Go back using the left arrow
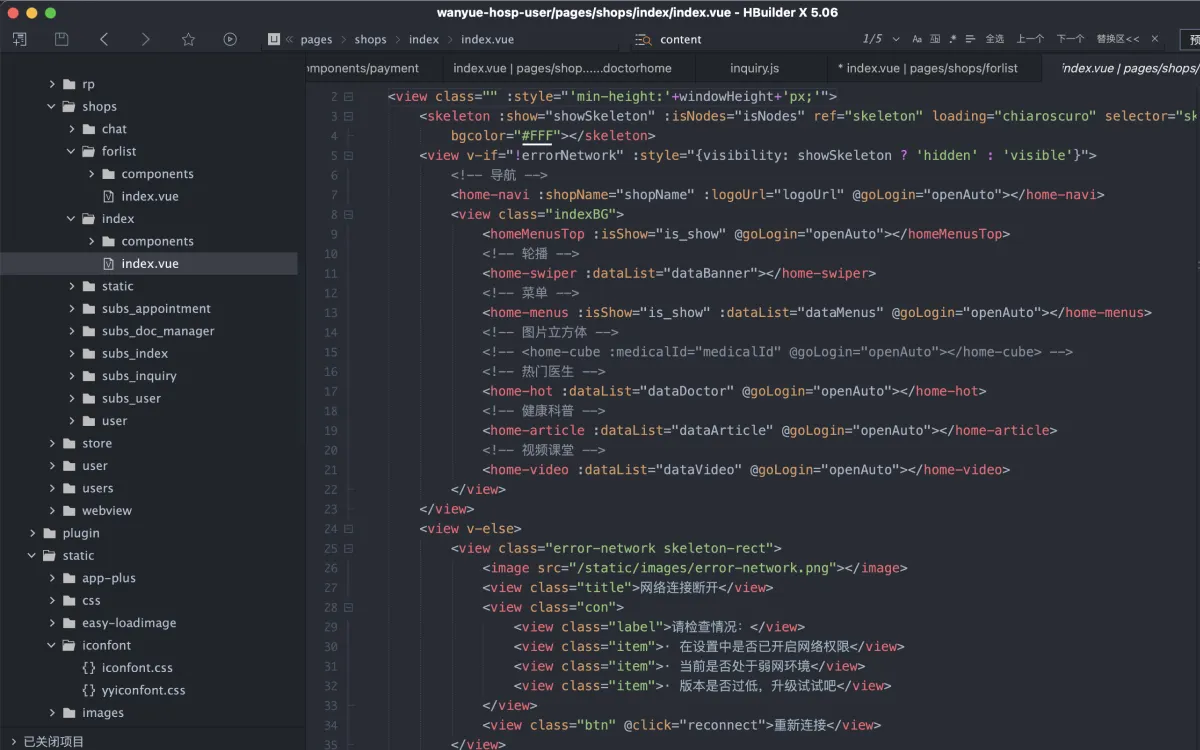Viewport: 1200px width, 750px height. 104,39
